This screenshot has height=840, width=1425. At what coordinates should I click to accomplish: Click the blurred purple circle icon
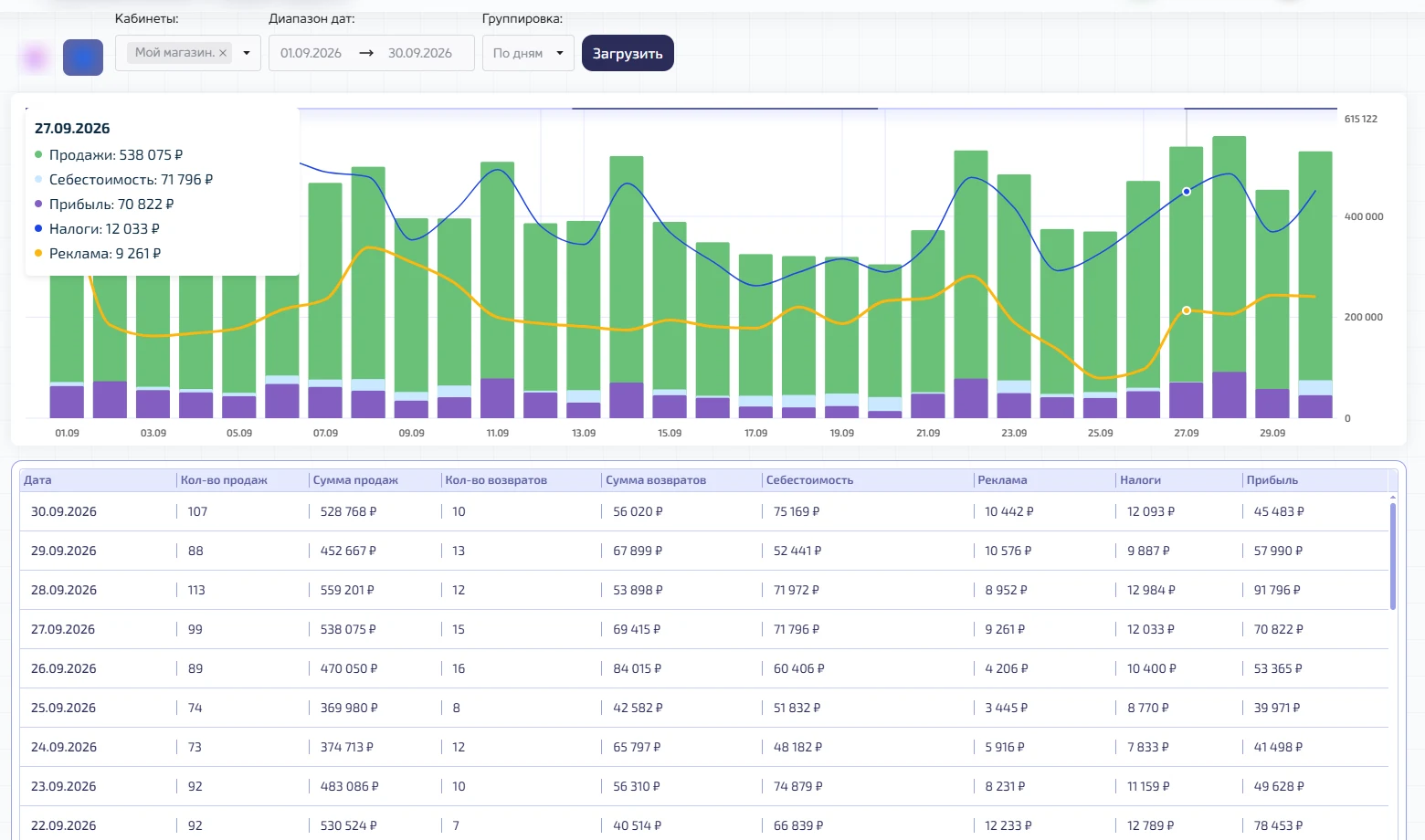pyautogui.click(x=35, y=58)
